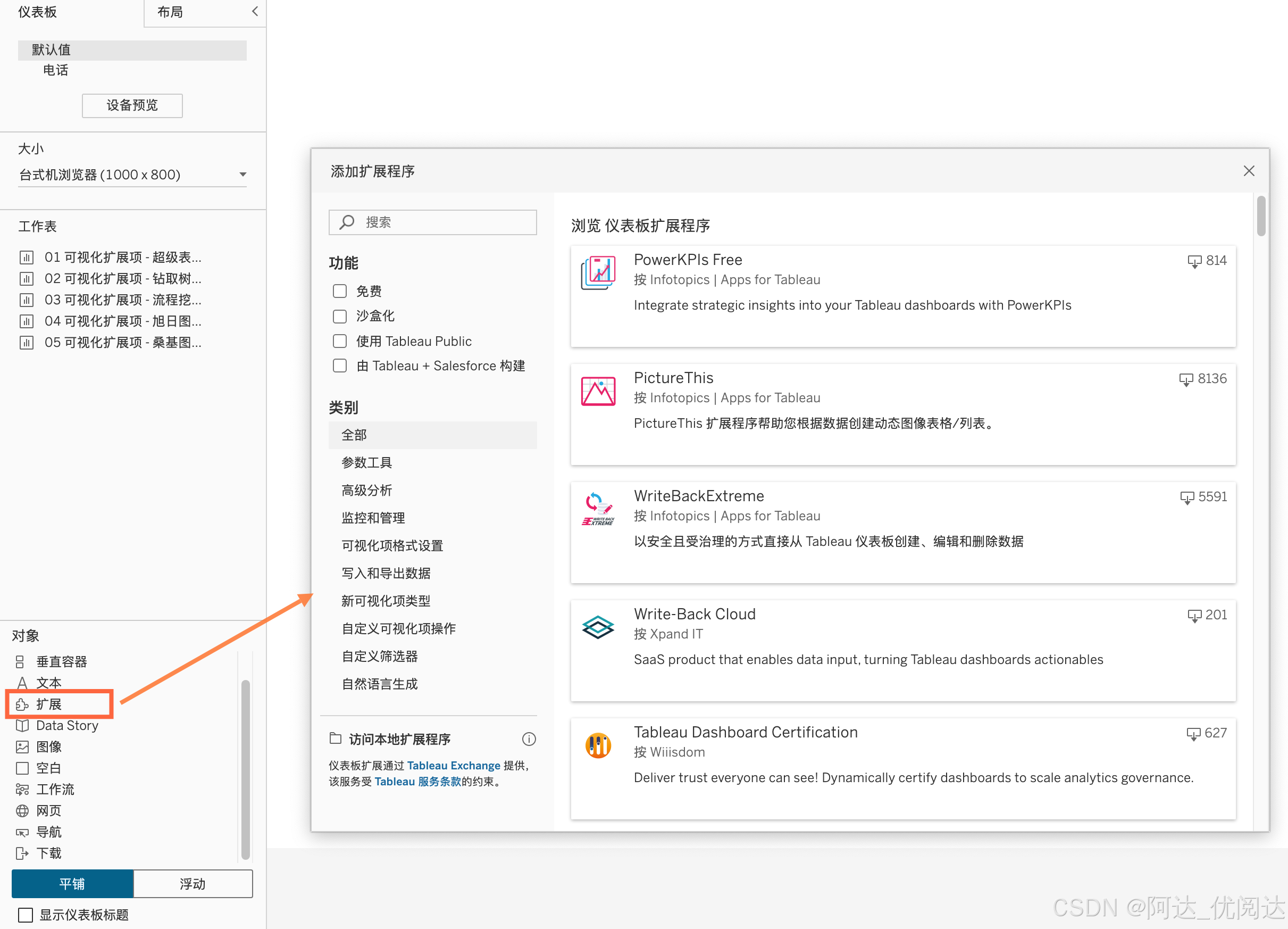Click the WriteBackExtreme extension icon

[597, 509]
